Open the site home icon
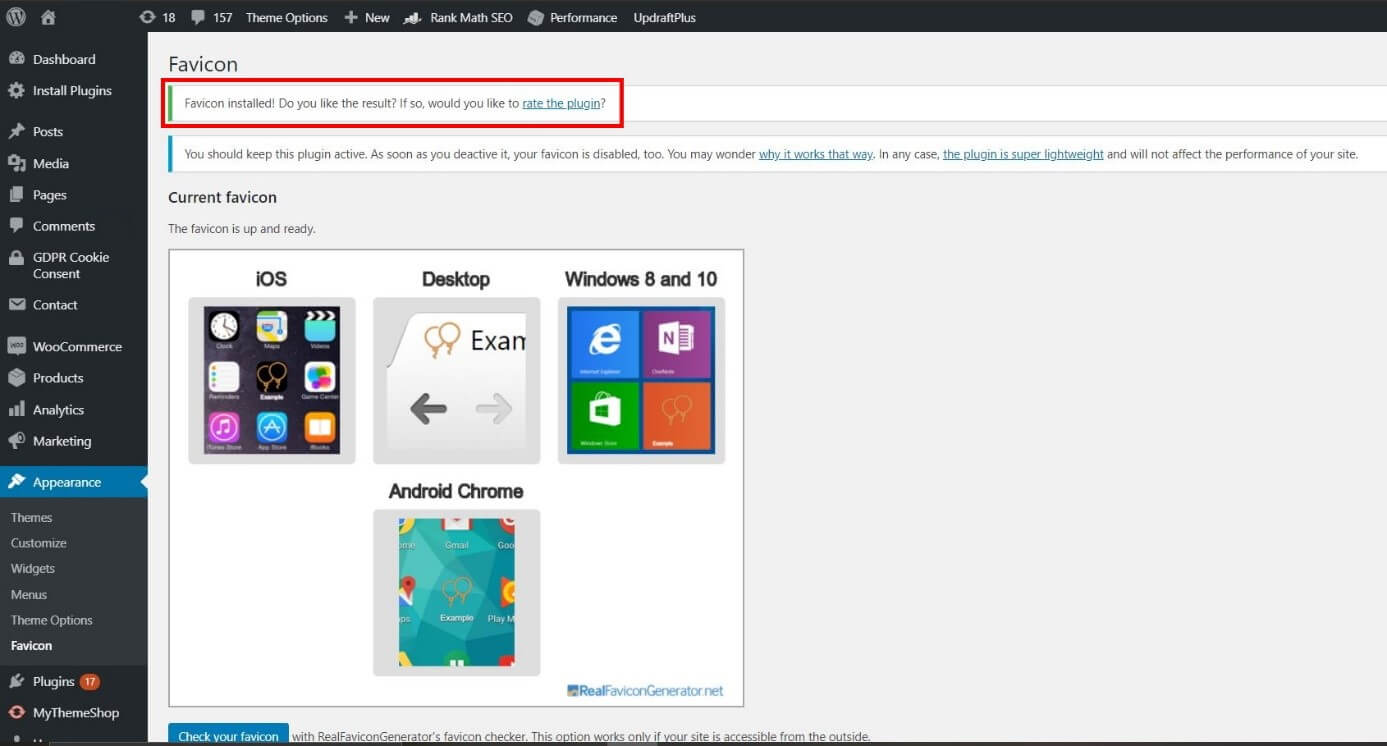 (49, 17)
